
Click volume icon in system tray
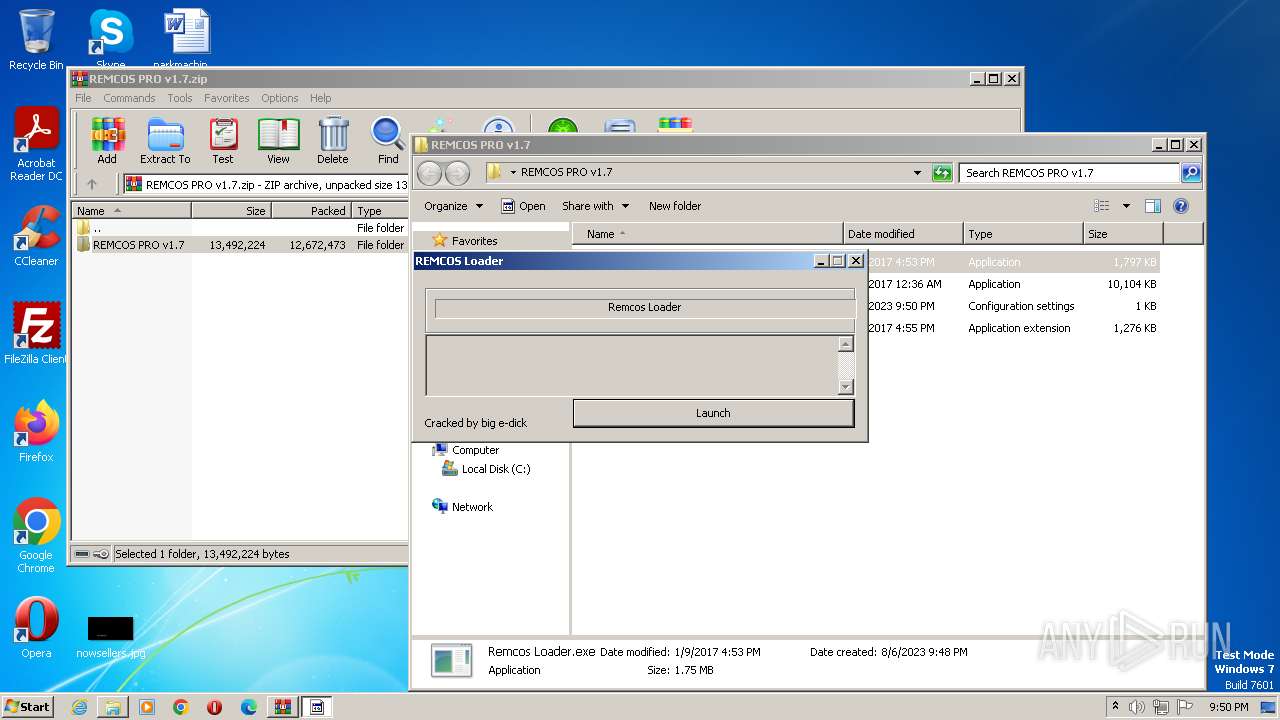point(1138,707)
